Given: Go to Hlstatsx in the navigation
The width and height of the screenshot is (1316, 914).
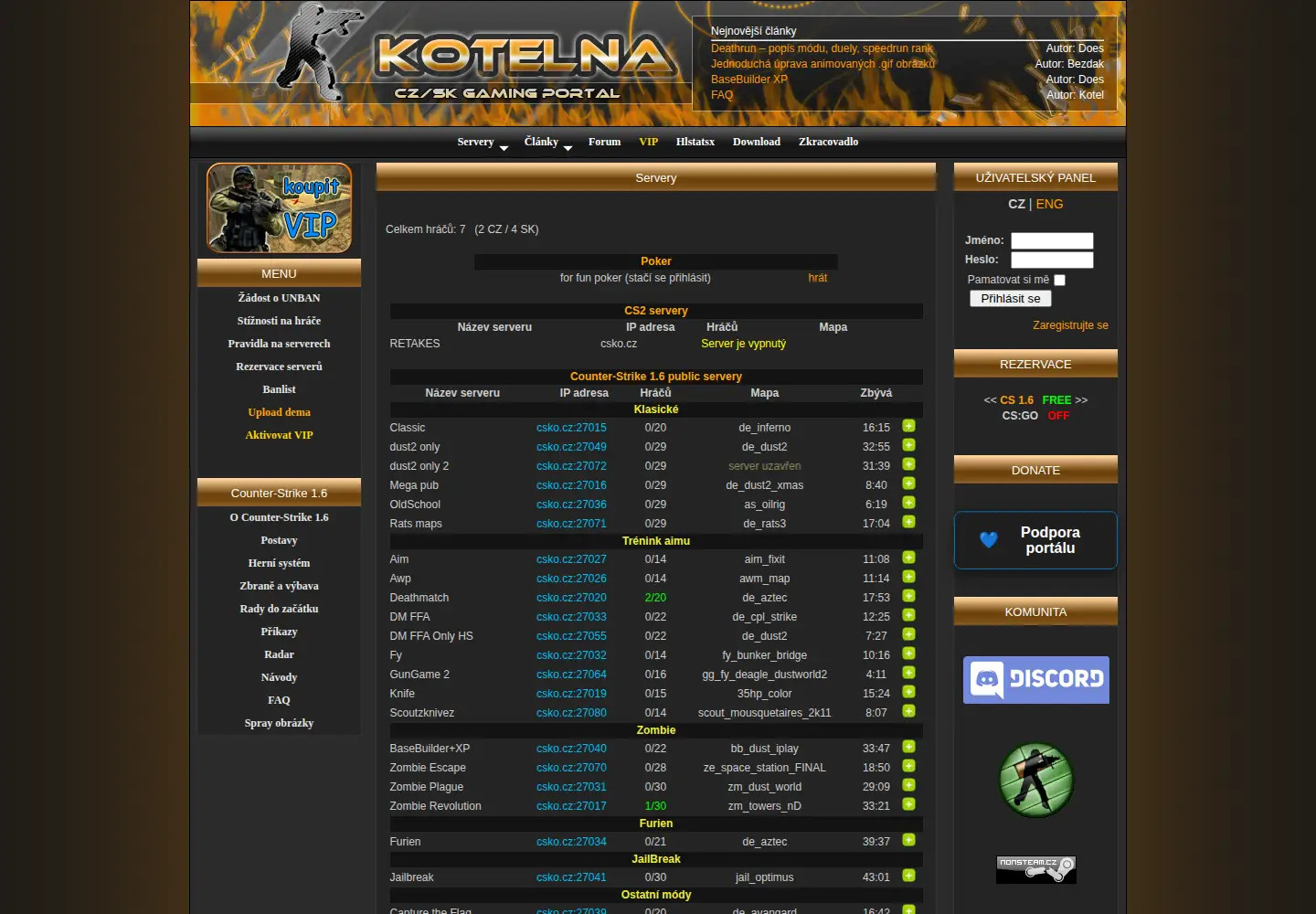Looking at the screenshot, I should (695, 142).
